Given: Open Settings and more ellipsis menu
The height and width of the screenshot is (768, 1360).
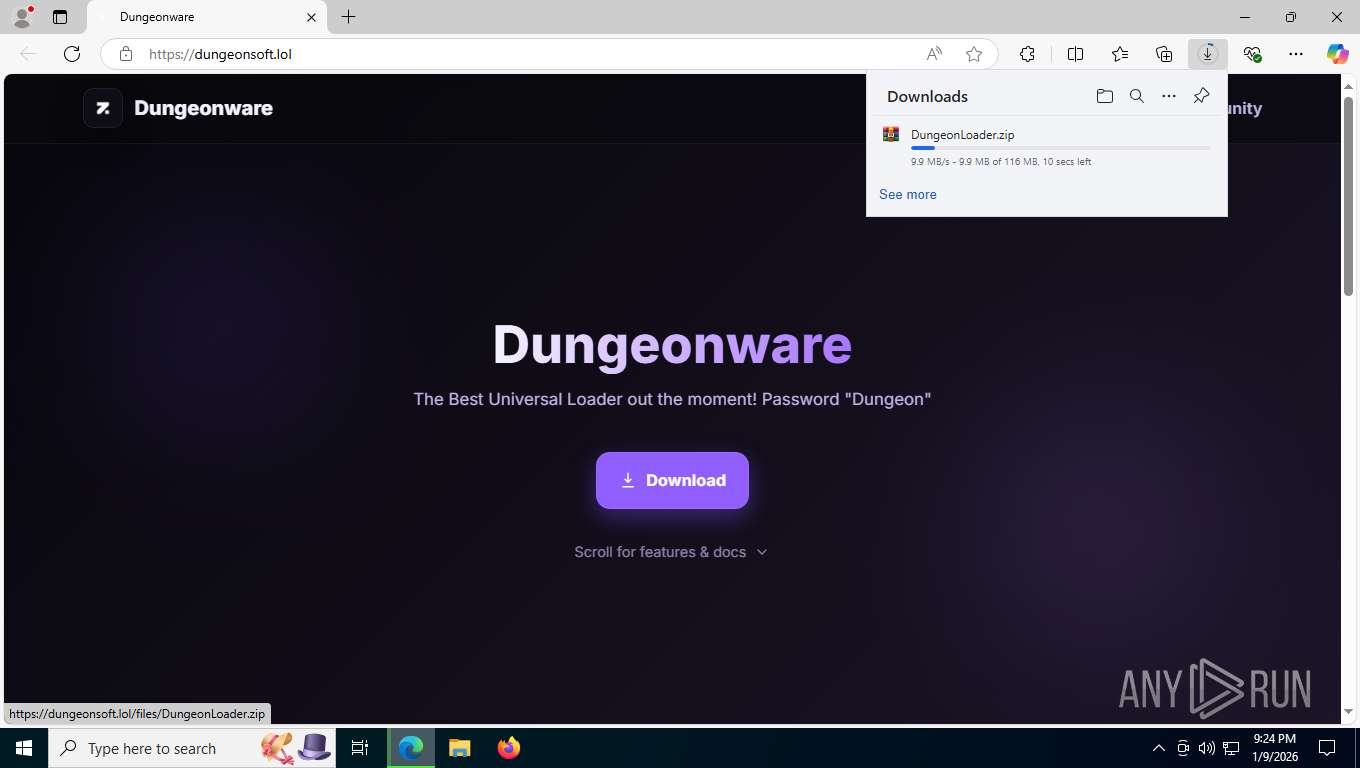Looking at the screenshot, I should click(x=1296, y=54).
